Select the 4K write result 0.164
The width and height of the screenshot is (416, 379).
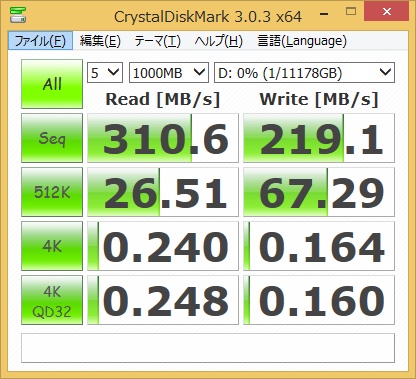point(319,246)
